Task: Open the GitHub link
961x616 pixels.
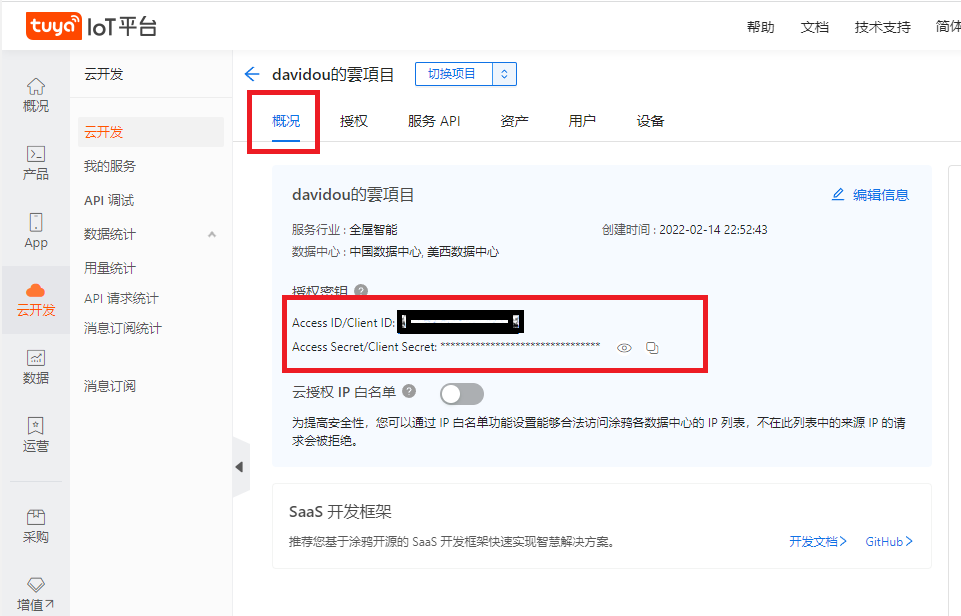Action: 889,542
